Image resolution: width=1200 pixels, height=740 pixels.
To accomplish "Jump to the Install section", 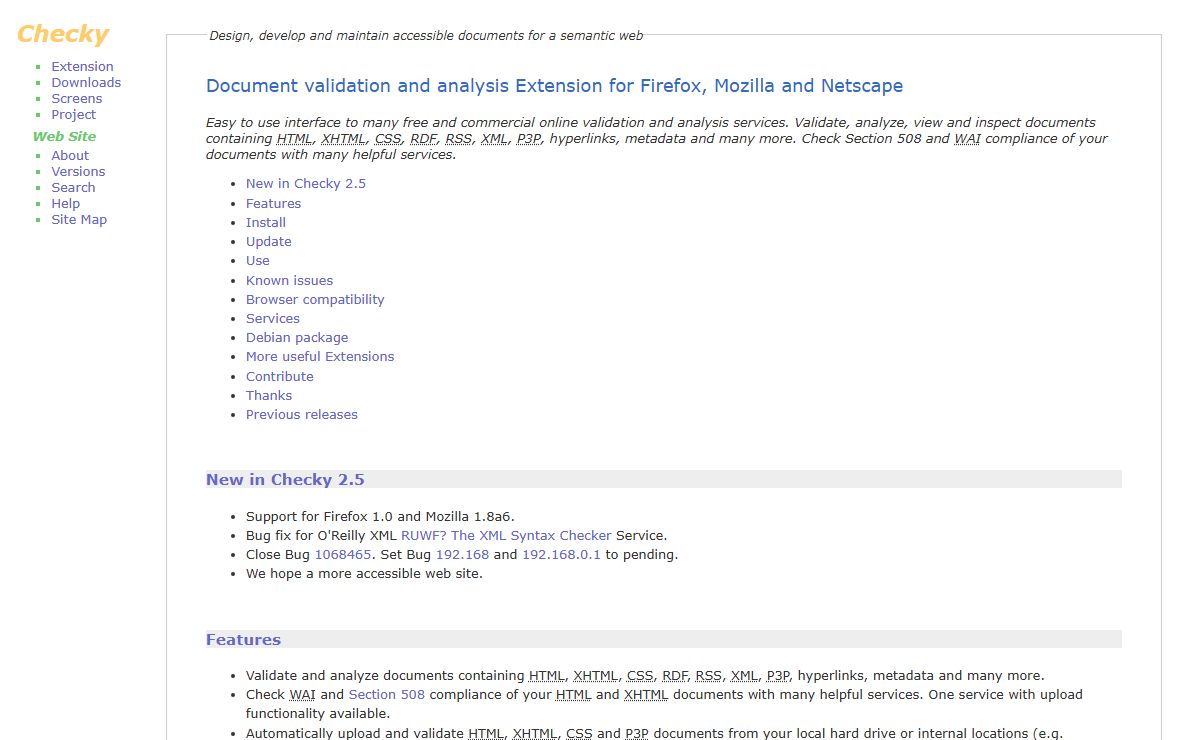I will click(x=266, y=223).
